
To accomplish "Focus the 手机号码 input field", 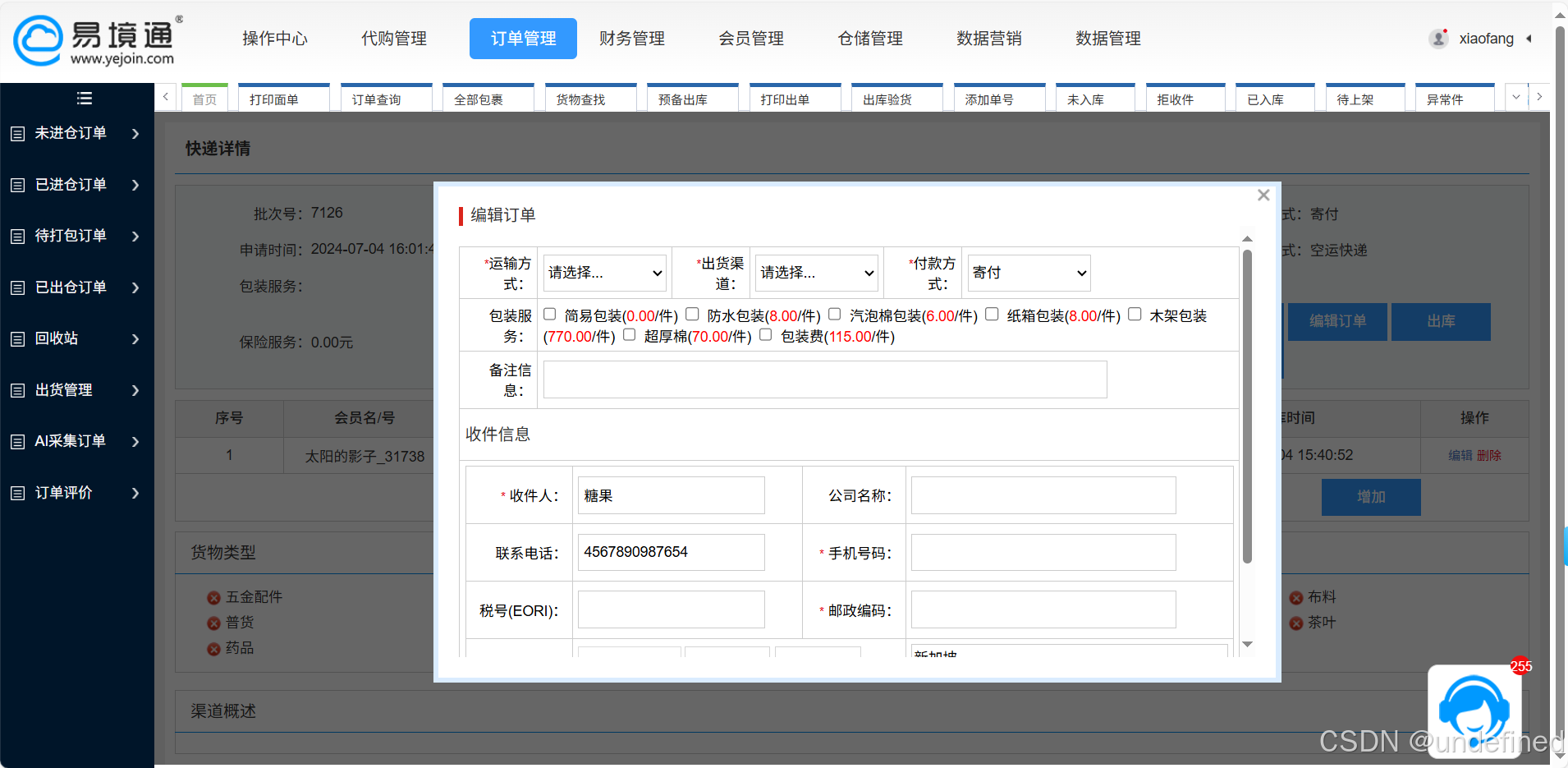I will (1043, 553).
